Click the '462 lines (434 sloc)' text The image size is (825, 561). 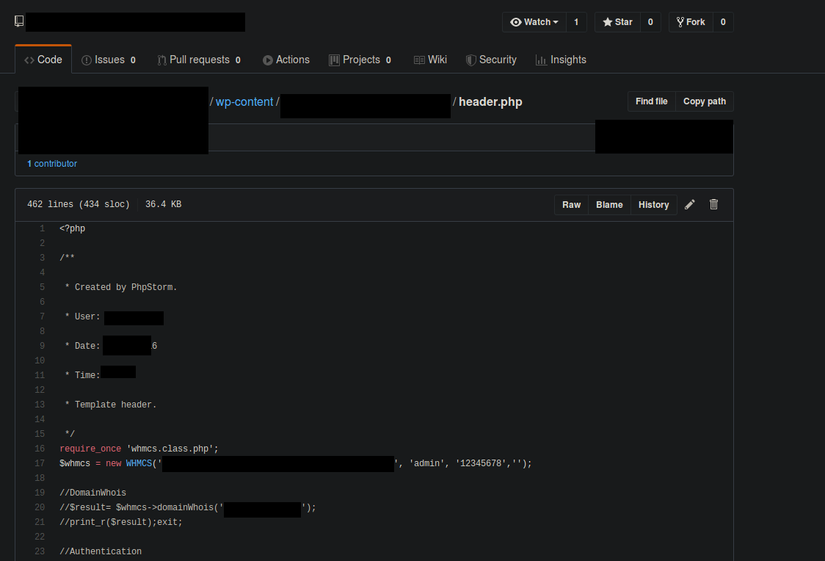(x=78, y=204)
